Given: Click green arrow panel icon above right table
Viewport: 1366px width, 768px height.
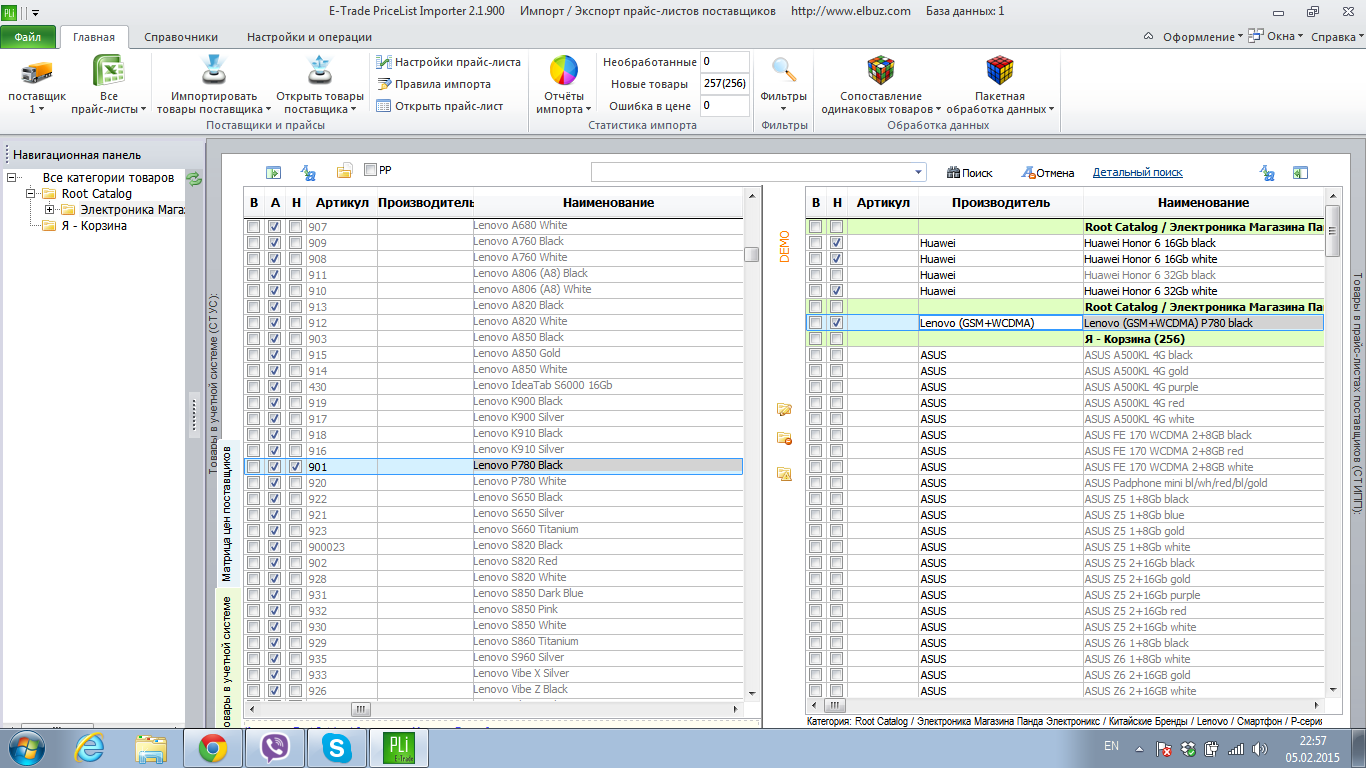Looking at the screenshot, I should tap(1300, 173).
